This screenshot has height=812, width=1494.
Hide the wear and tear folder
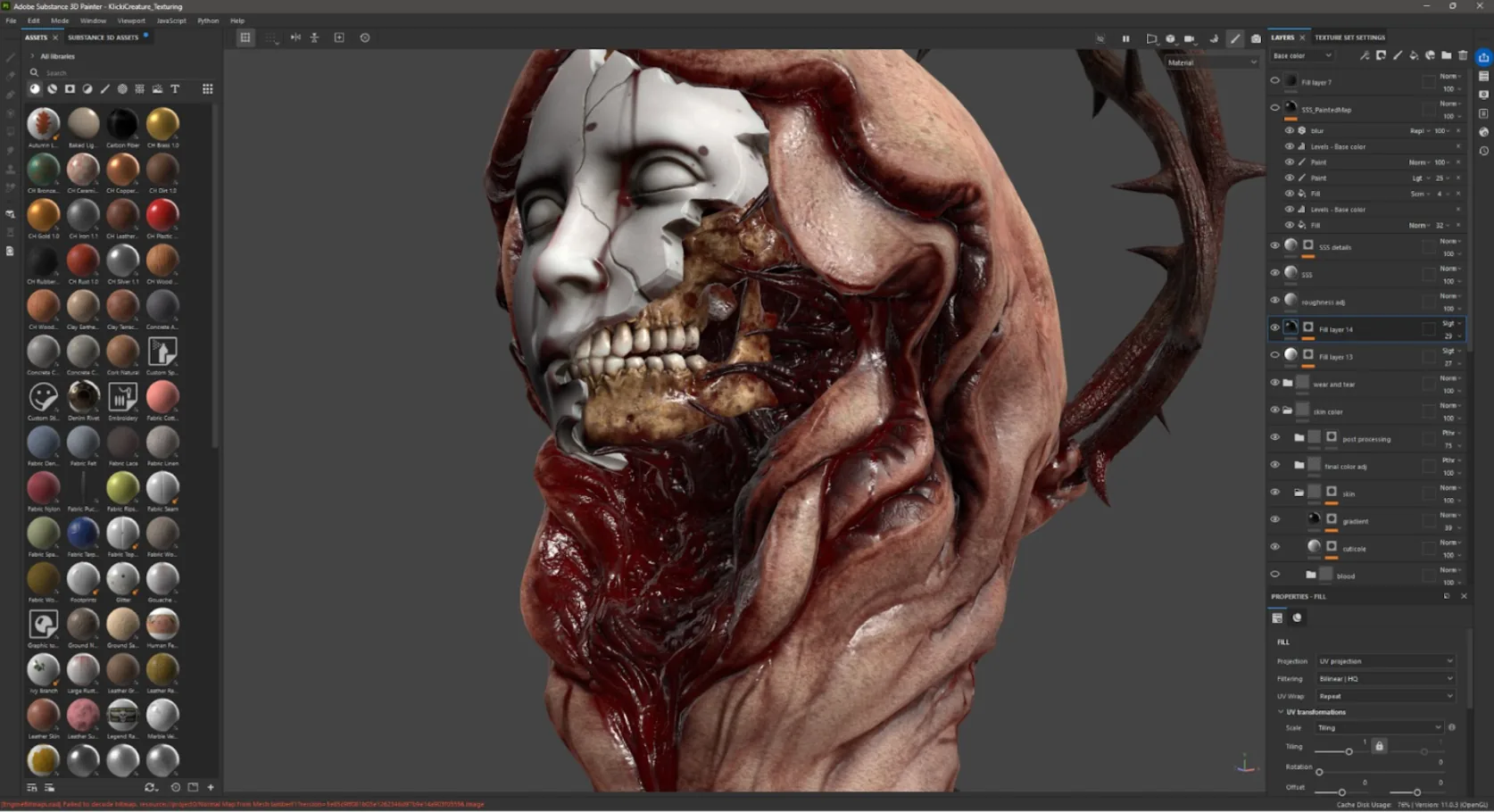[1274, 383]
